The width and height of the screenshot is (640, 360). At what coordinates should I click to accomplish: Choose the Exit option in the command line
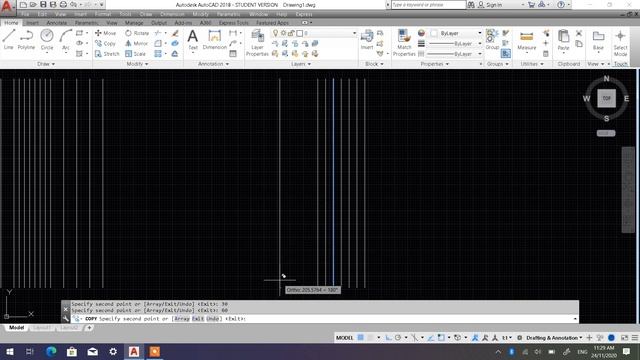198,319
